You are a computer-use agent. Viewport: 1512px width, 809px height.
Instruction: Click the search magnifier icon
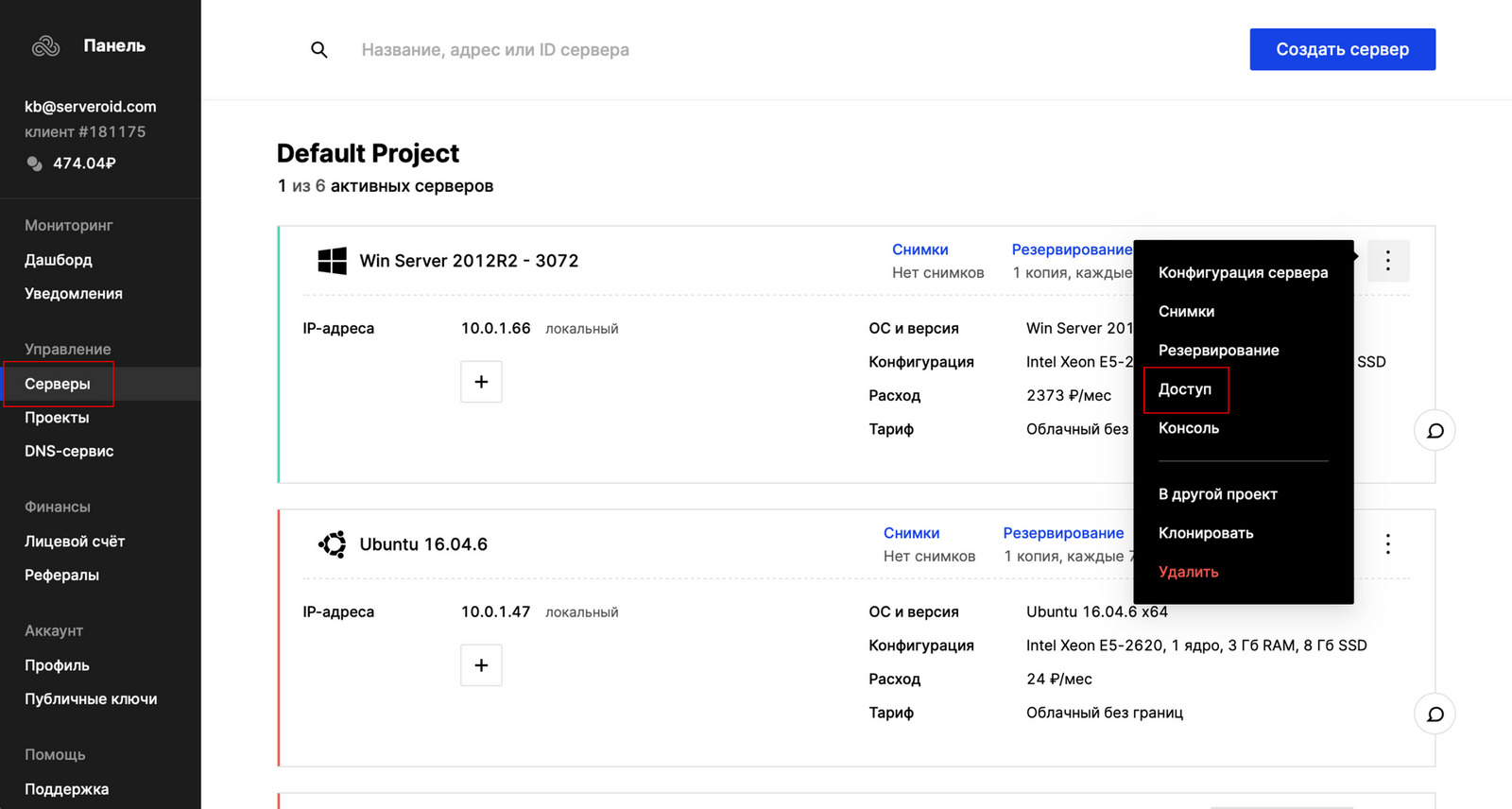319,50
